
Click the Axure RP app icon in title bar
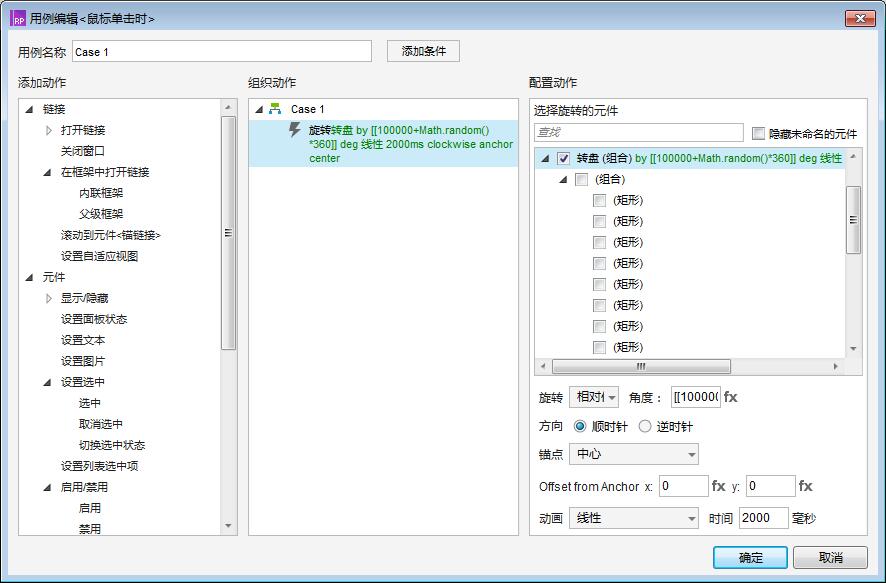pos(18,19)
